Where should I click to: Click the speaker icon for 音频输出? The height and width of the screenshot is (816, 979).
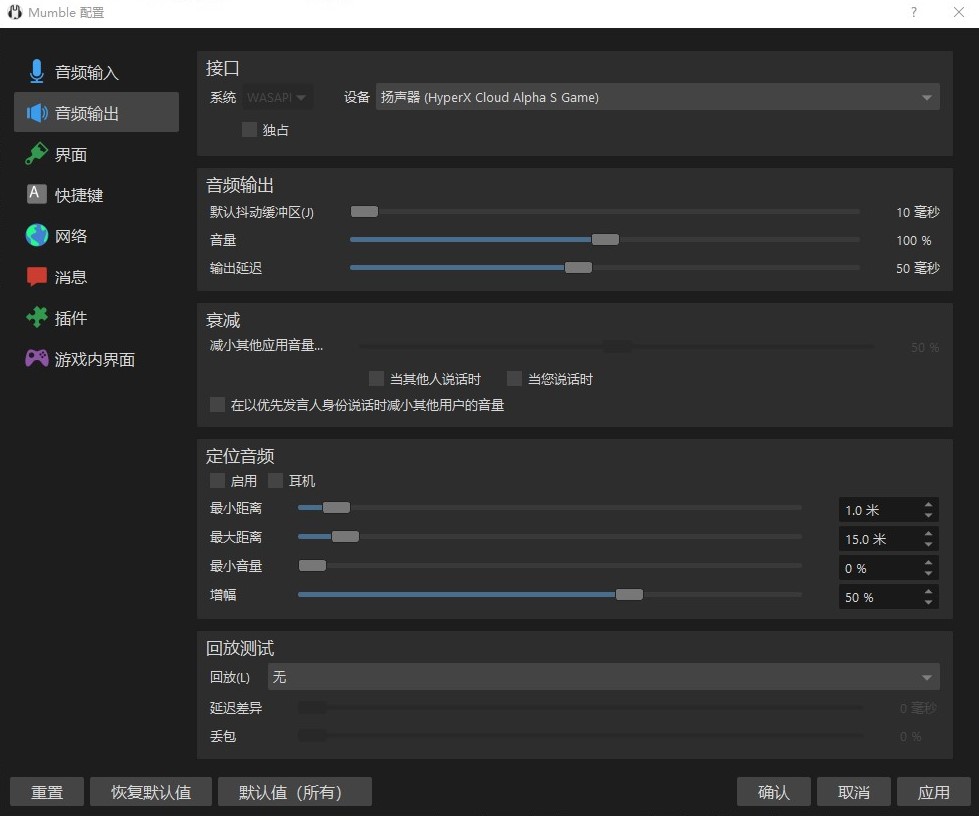pos(37,113)
